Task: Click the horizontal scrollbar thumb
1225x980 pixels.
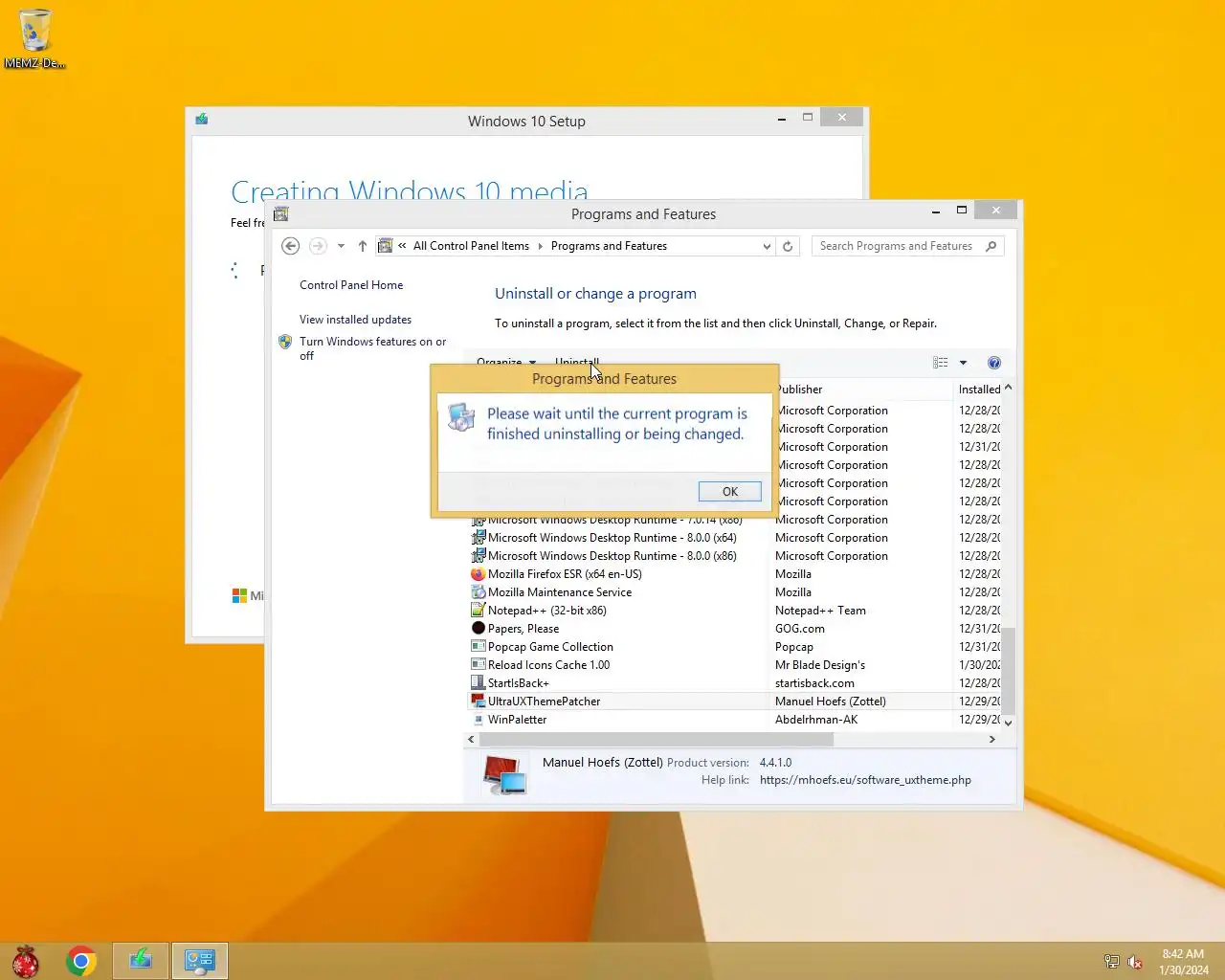Action: point(657,740)
